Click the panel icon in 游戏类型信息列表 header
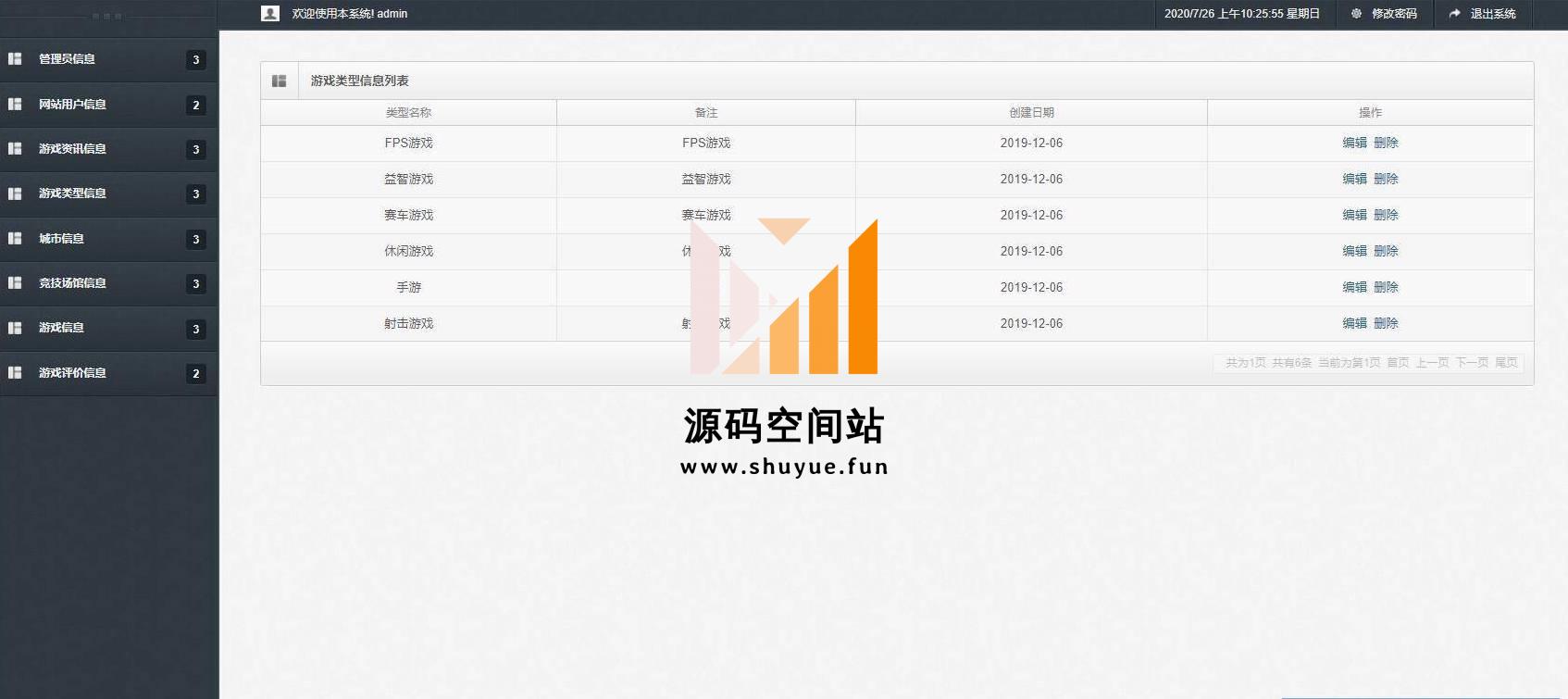 [280, 81]
